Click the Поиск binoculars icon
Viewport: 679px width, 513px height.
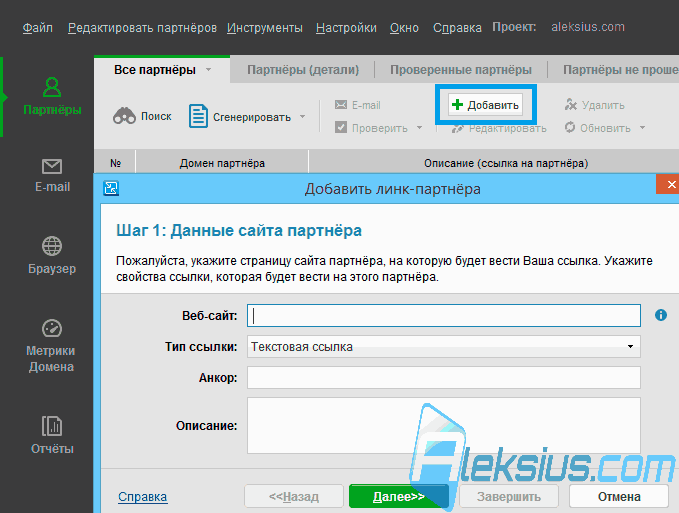124,116
